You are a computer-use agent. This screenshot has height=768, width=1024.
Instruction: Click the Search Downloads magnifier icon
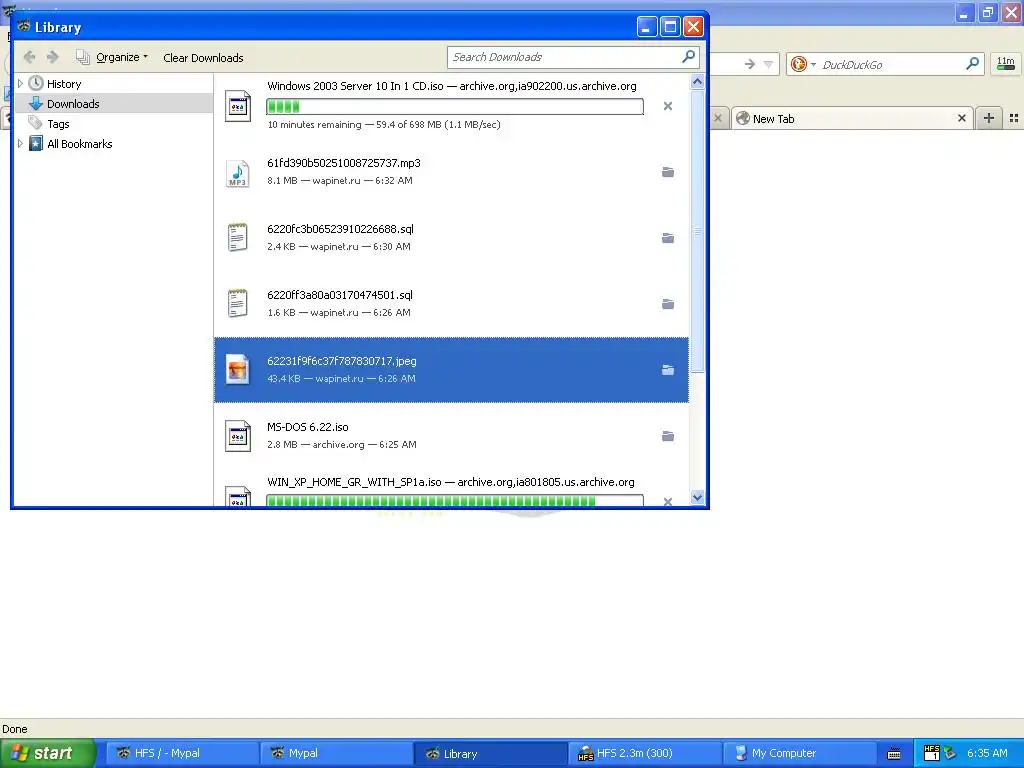[688, 57]
